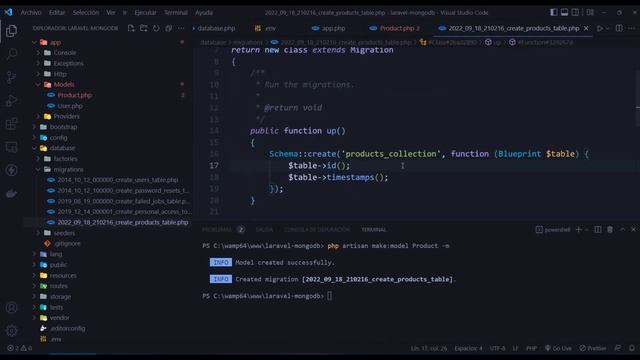The height and width of the screenshot is (360, 640).
Task: Toggle bottom panel visibility in title bar
Action: click(564, 12)
